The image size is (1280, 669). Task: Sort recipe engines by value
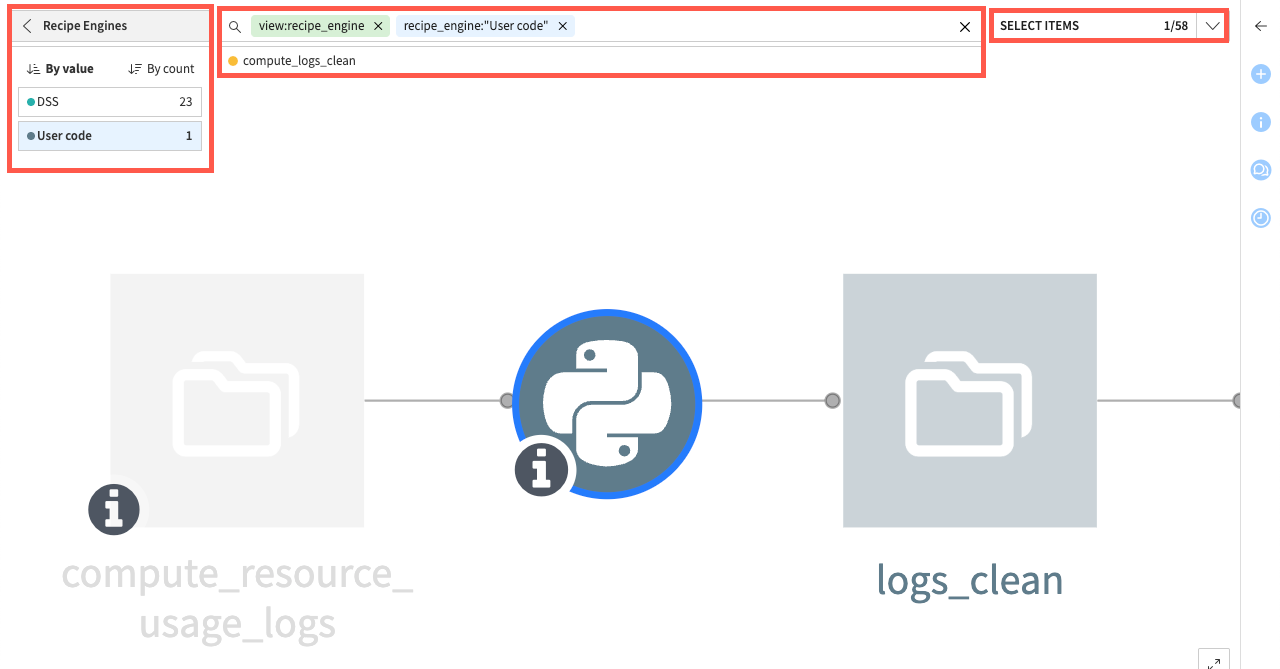(60, 69)
